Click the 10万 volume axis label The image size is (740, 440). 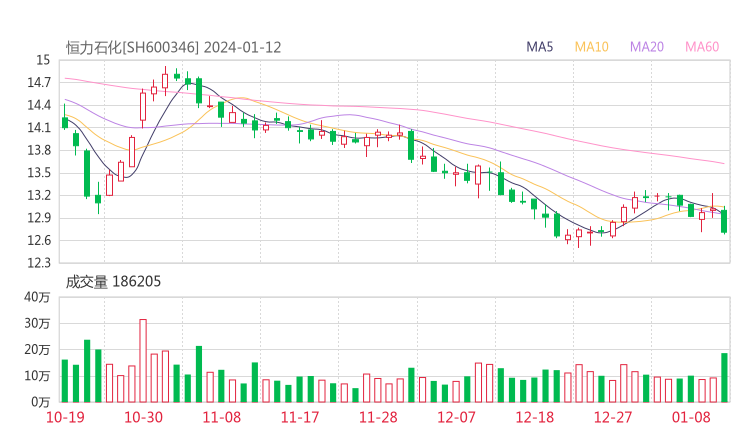[37, 376]
